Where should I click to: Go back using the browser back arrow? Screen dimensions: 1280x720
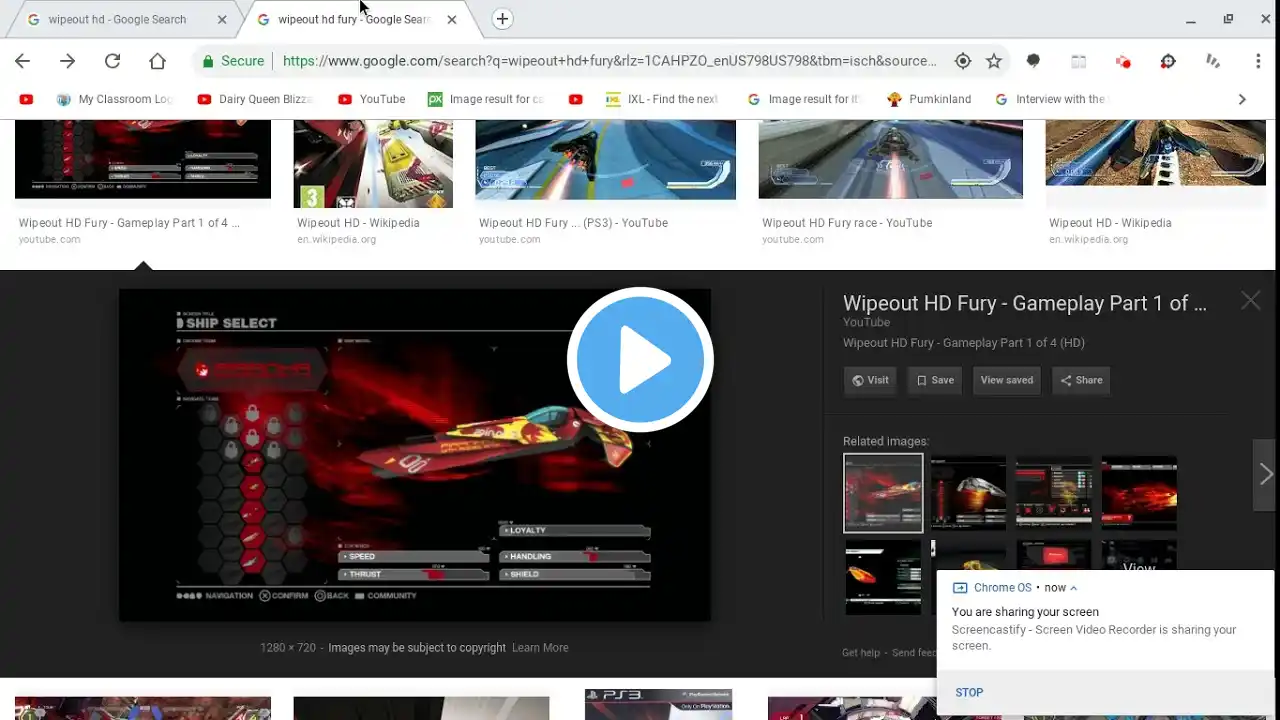point(22,61)
